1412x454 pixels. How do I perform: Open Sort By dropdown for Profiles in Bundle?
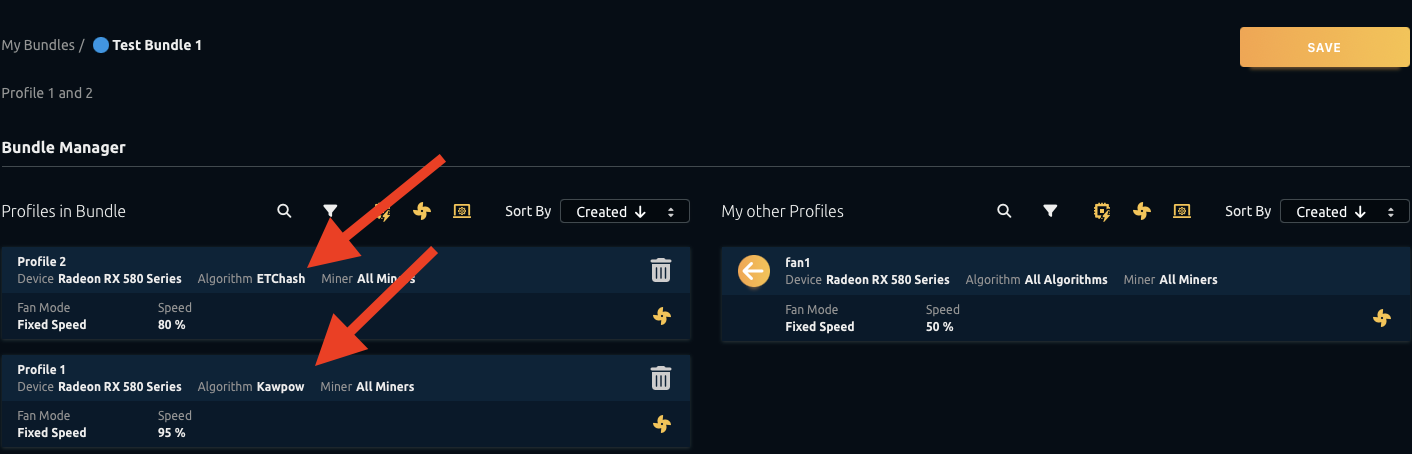[x=624, y=211]
